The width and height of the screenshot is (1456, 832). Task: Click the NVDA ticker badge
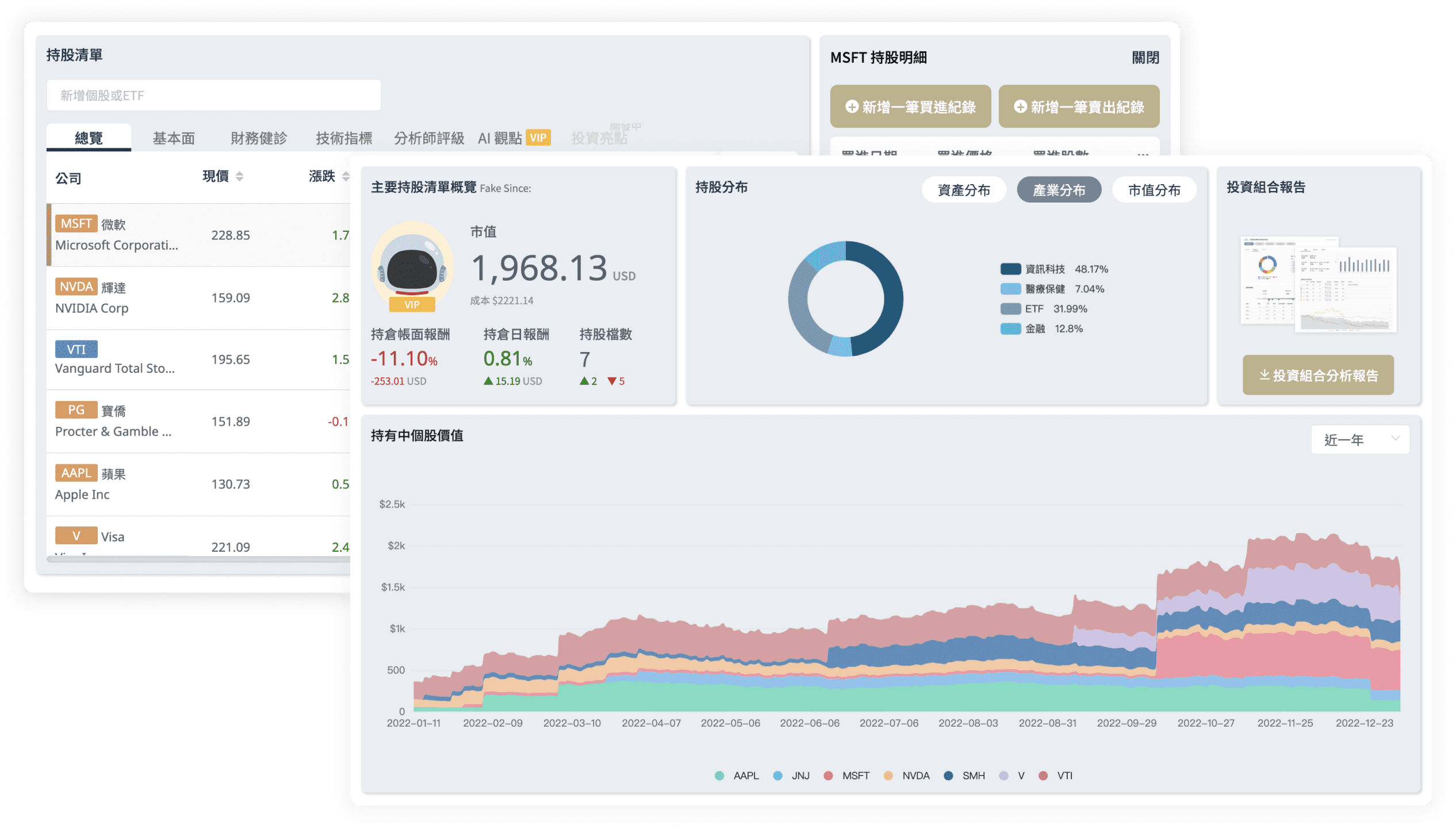point(76,287)
